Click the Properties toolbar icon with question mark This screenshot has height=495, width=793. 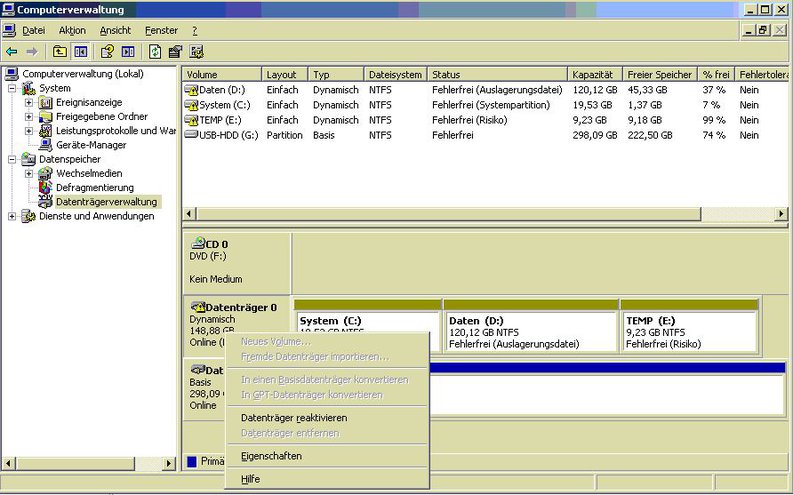(107, 52)
